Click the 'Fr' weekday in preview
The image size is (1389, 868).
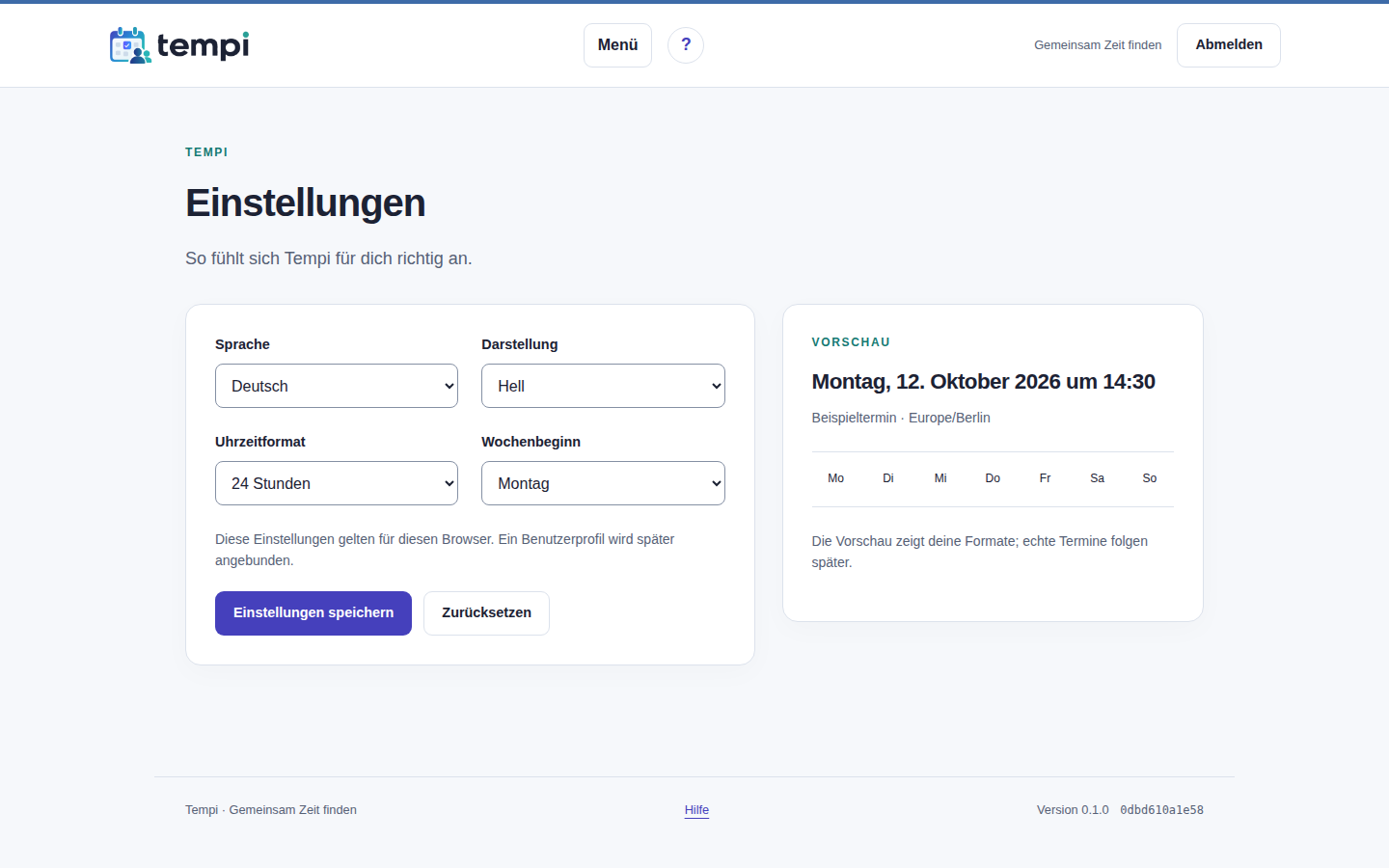point(1045,478)
